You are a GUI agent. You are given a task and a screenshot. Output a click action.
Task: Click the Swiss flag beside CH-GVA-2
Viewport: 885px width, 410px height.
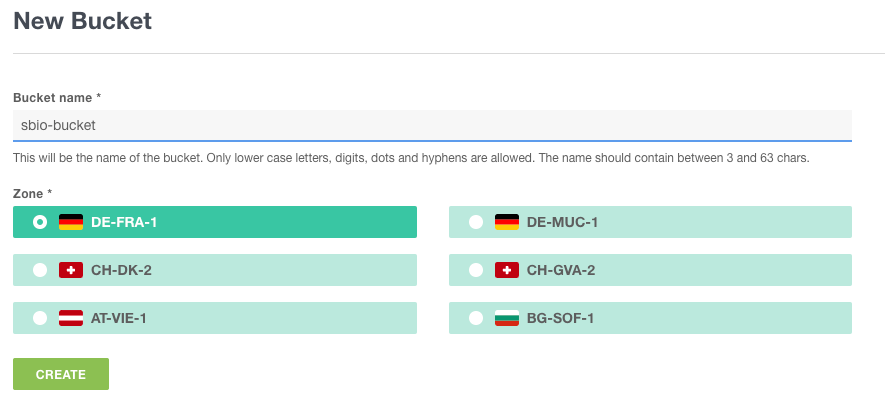(507, 270)
